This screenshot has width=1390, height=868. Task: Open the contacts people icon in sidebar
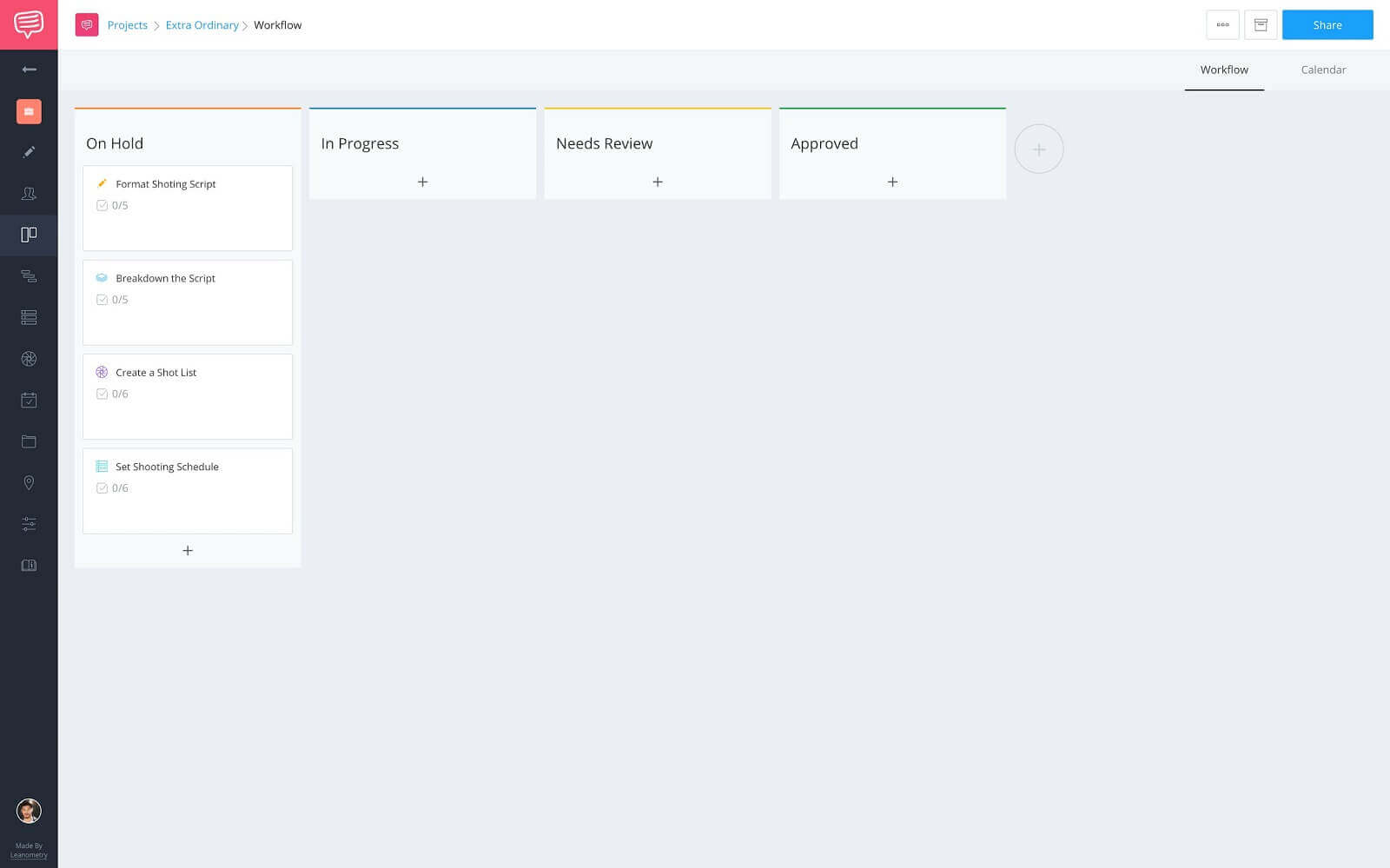pyautogui.click(x=29, y=194)
